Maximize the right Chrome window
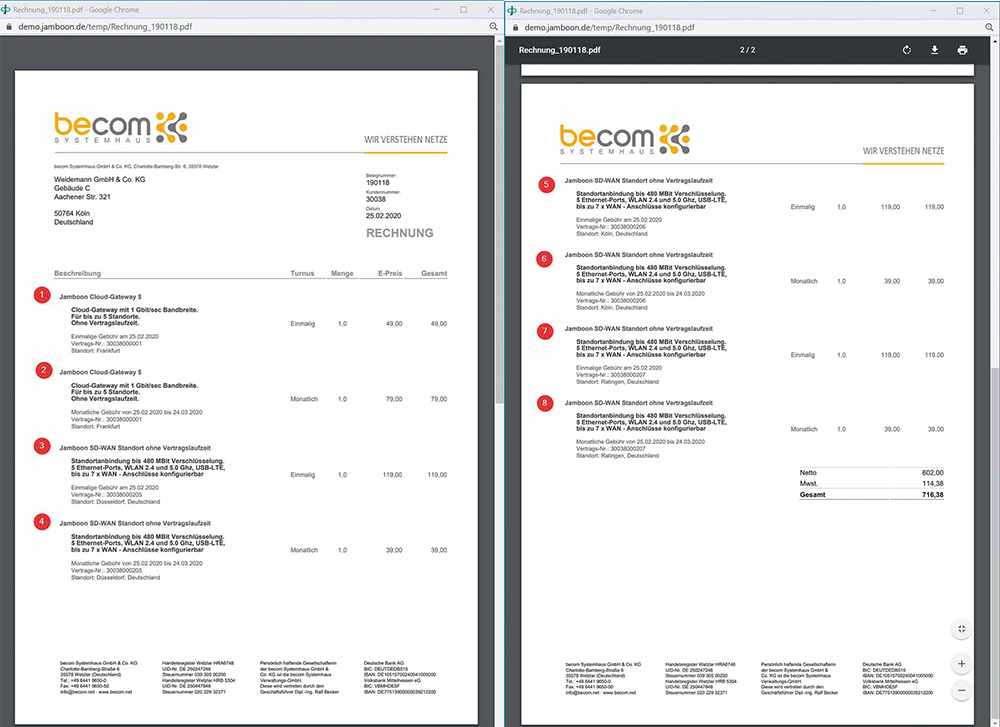Viewport: 1000px width, 727px height. pyautogui.click(x=960, y=10)
